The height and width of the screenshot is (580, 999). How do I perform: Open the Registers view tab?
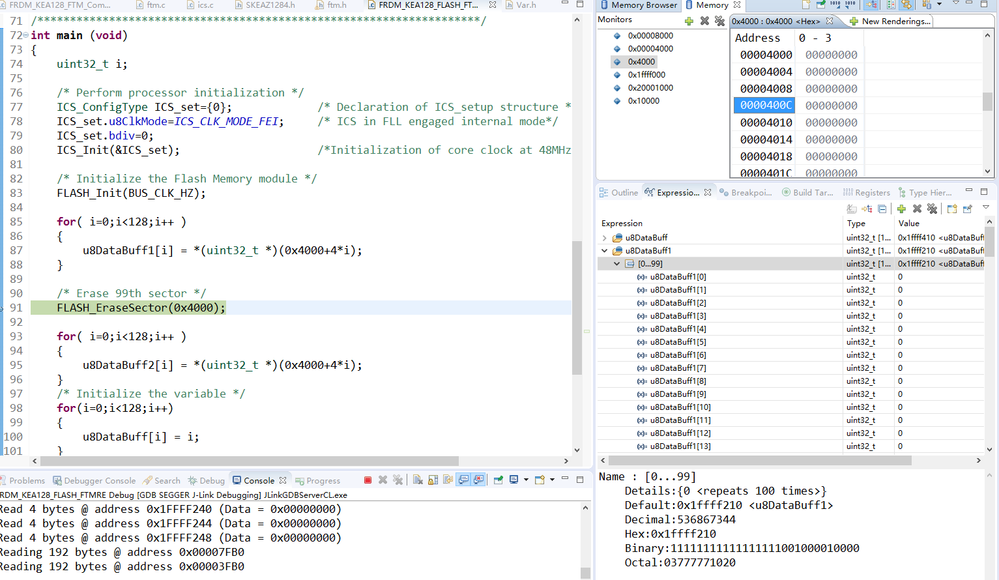[866, 192]
